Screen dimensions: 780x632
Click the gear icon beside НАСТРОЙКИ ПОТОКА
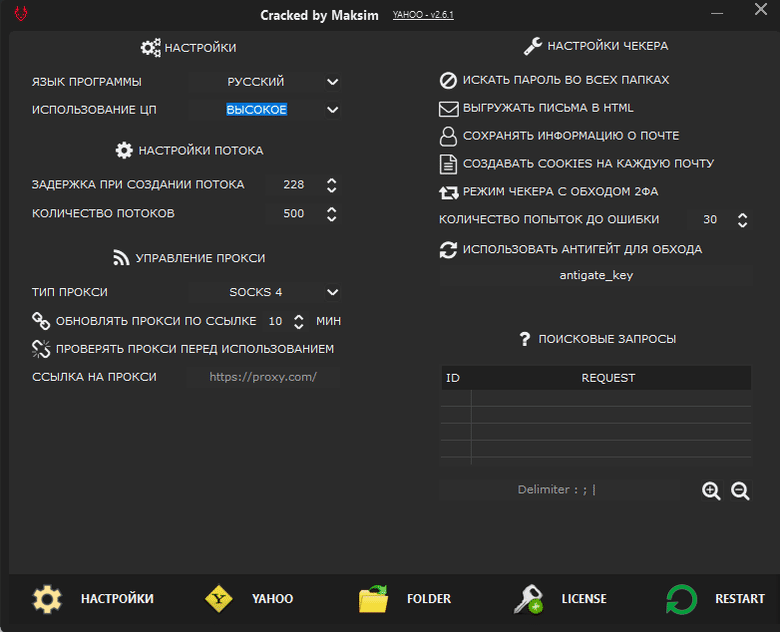tap(124, 150)
